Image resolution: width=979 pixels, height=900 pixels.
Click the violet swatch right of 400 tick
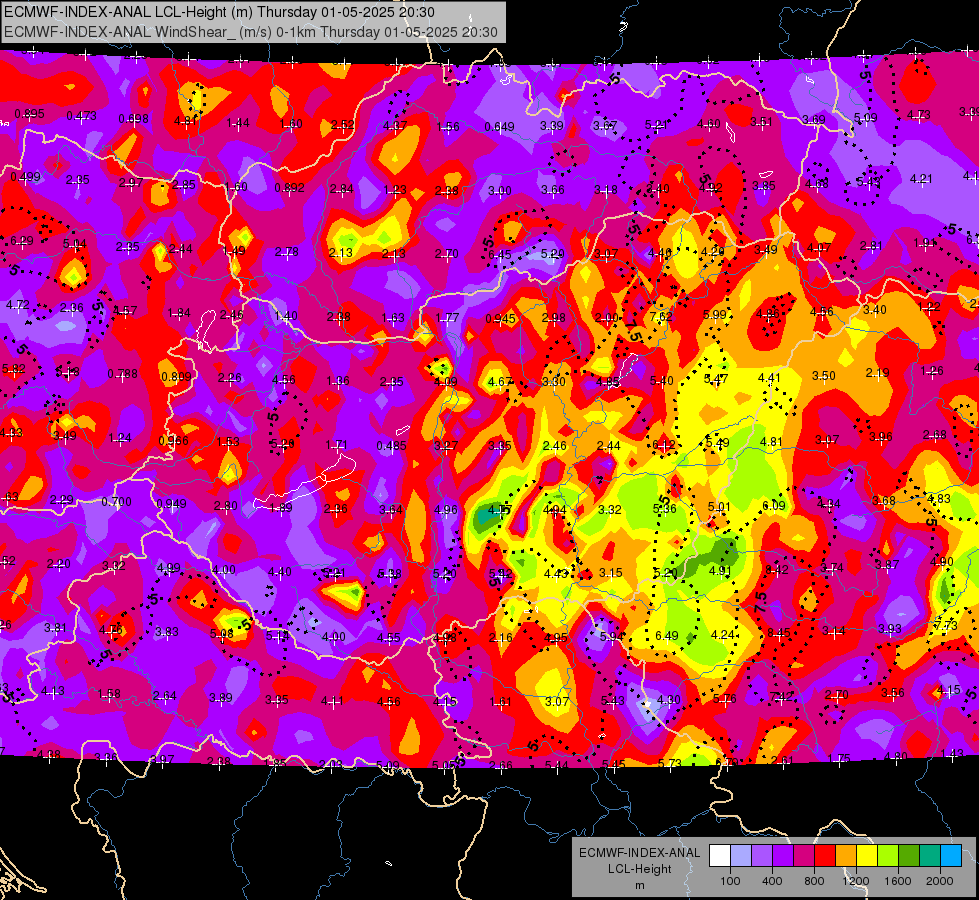783,855
